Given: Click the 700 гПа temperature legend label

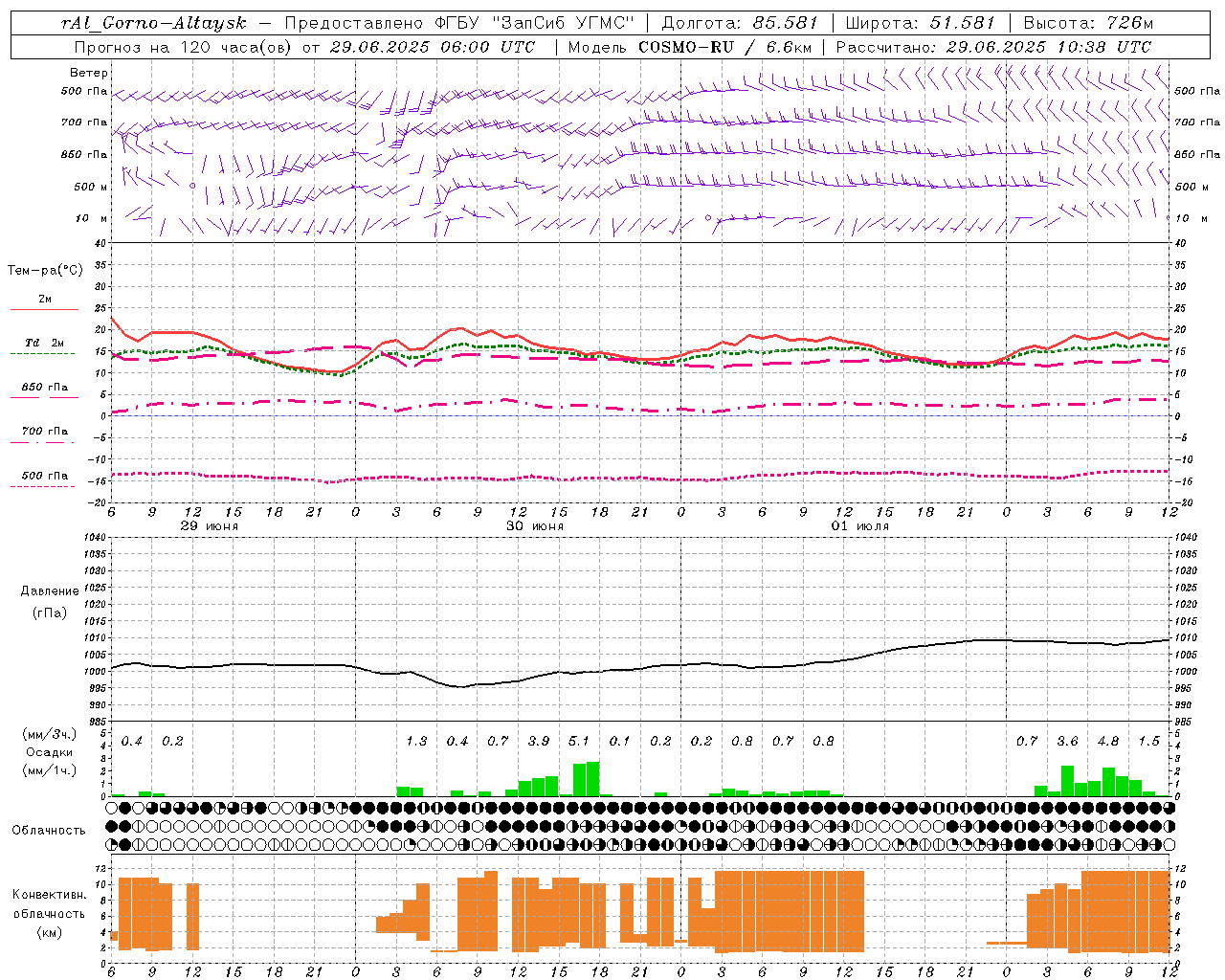Looking at the screenshot, I should pyautogui.click(x=45, y=432).
